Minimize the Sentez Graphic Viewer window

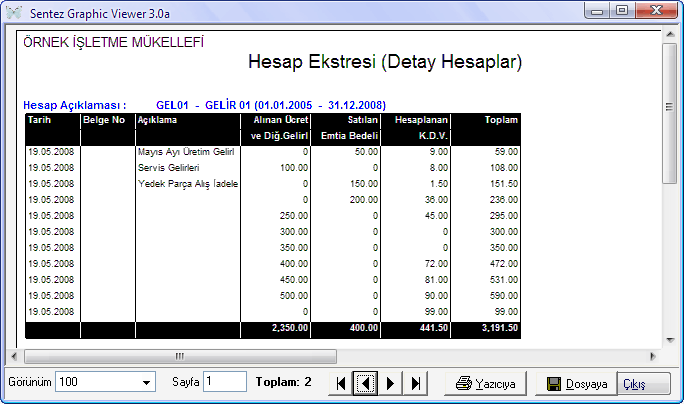point(599,11)
